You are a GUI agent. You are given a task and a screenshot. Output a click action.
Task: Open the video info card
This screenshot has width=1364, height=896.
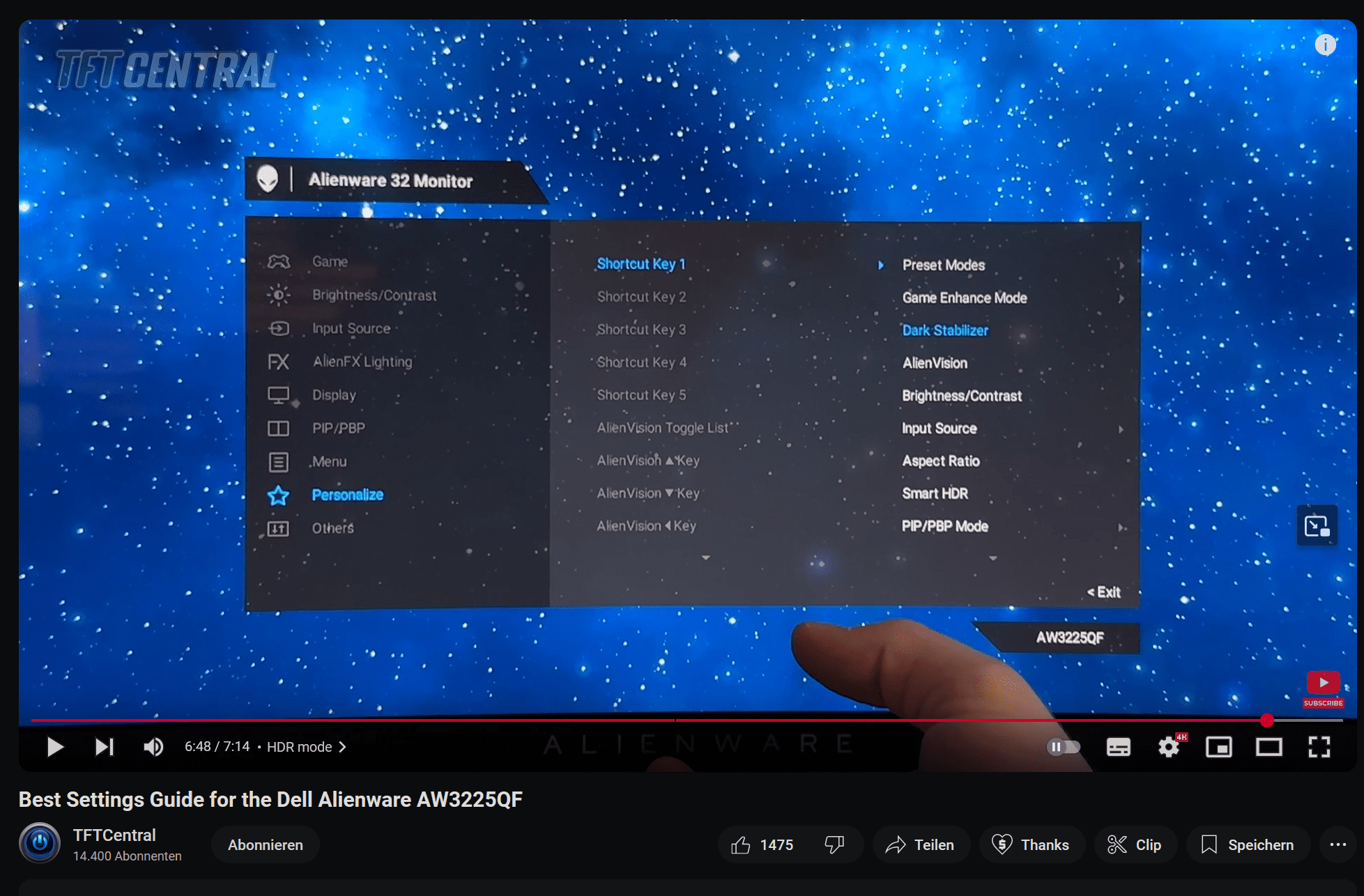pos(1325,45)
